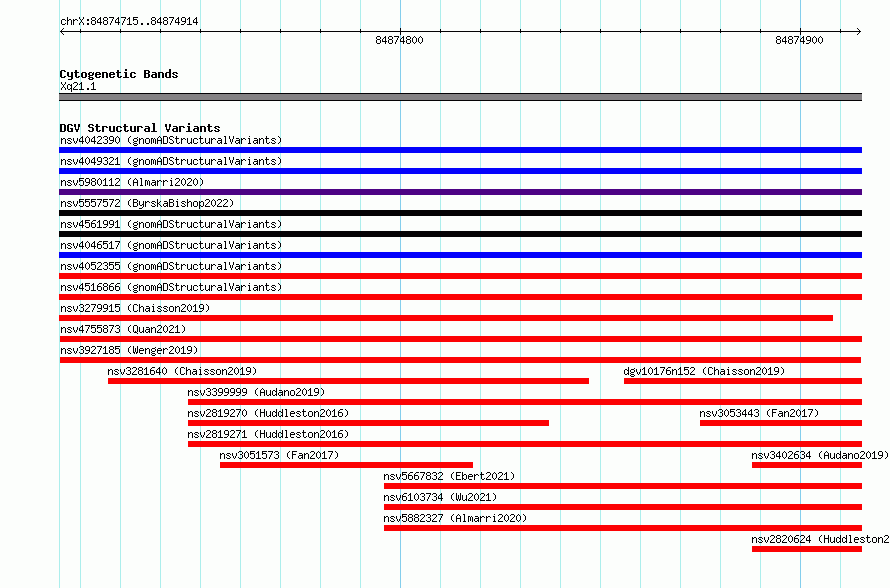Viewport: 890px width, 588px height.
Task: Click the red bar of nsv3927185
Action: [460, 360]
